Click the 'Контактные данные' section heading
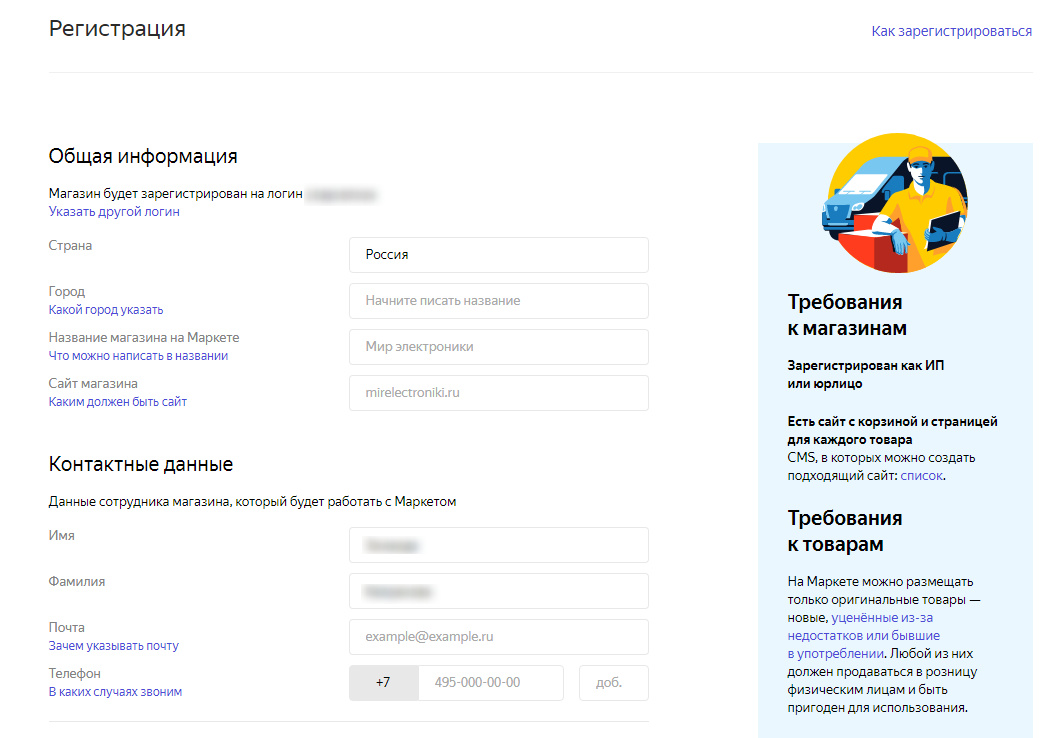 point(141,464)
